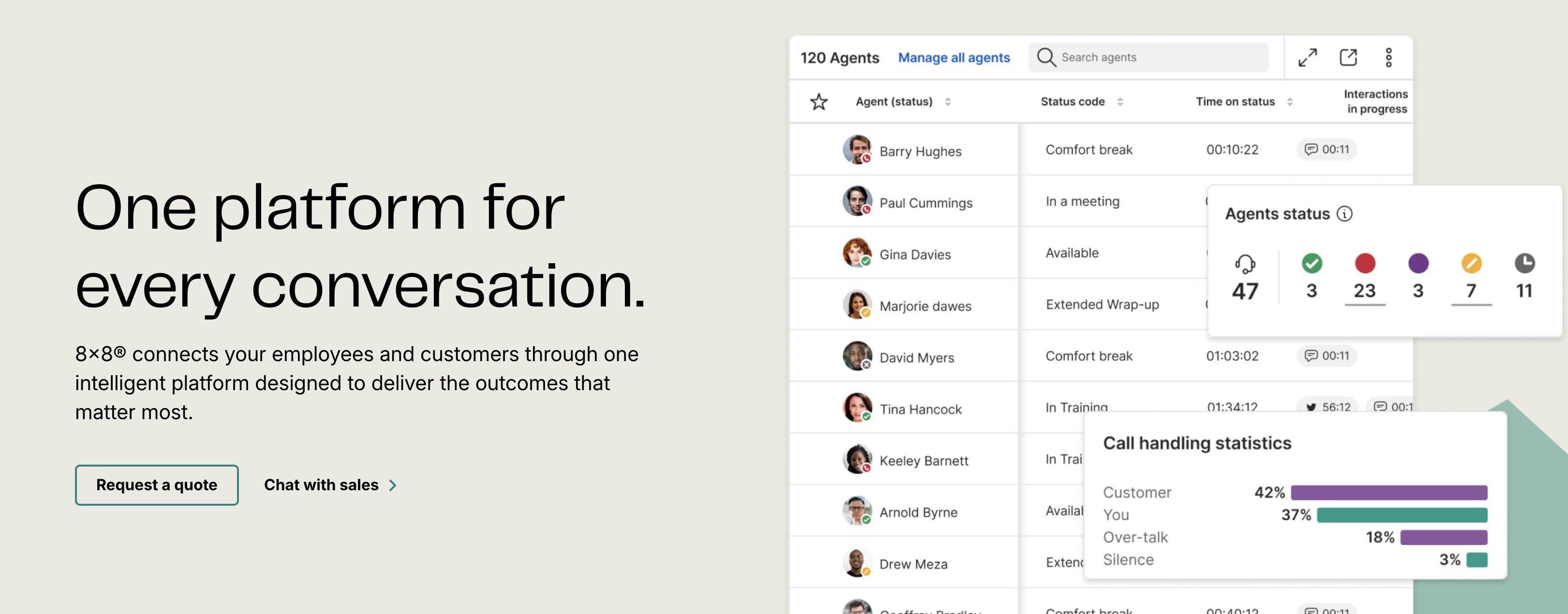Image resolution: width=1568 pixels, height=614 pixels.
Task: Open the three-dot more options menu
Action: [1389, 58]
